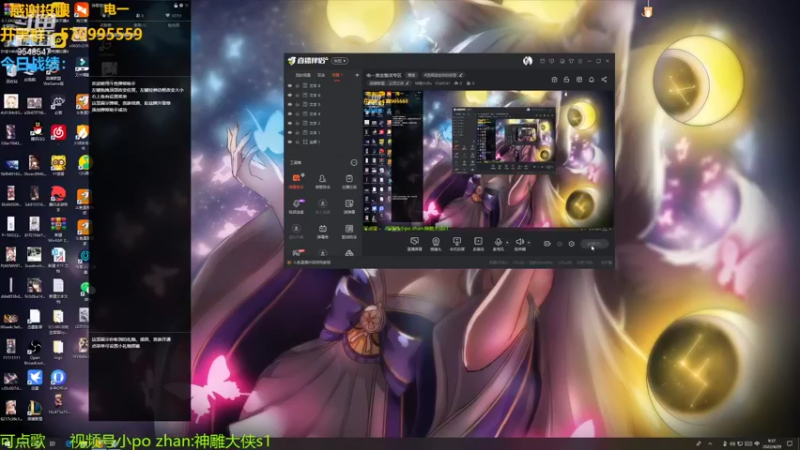Toggle visibility eye for 文本 5 layer

(290, 105)
